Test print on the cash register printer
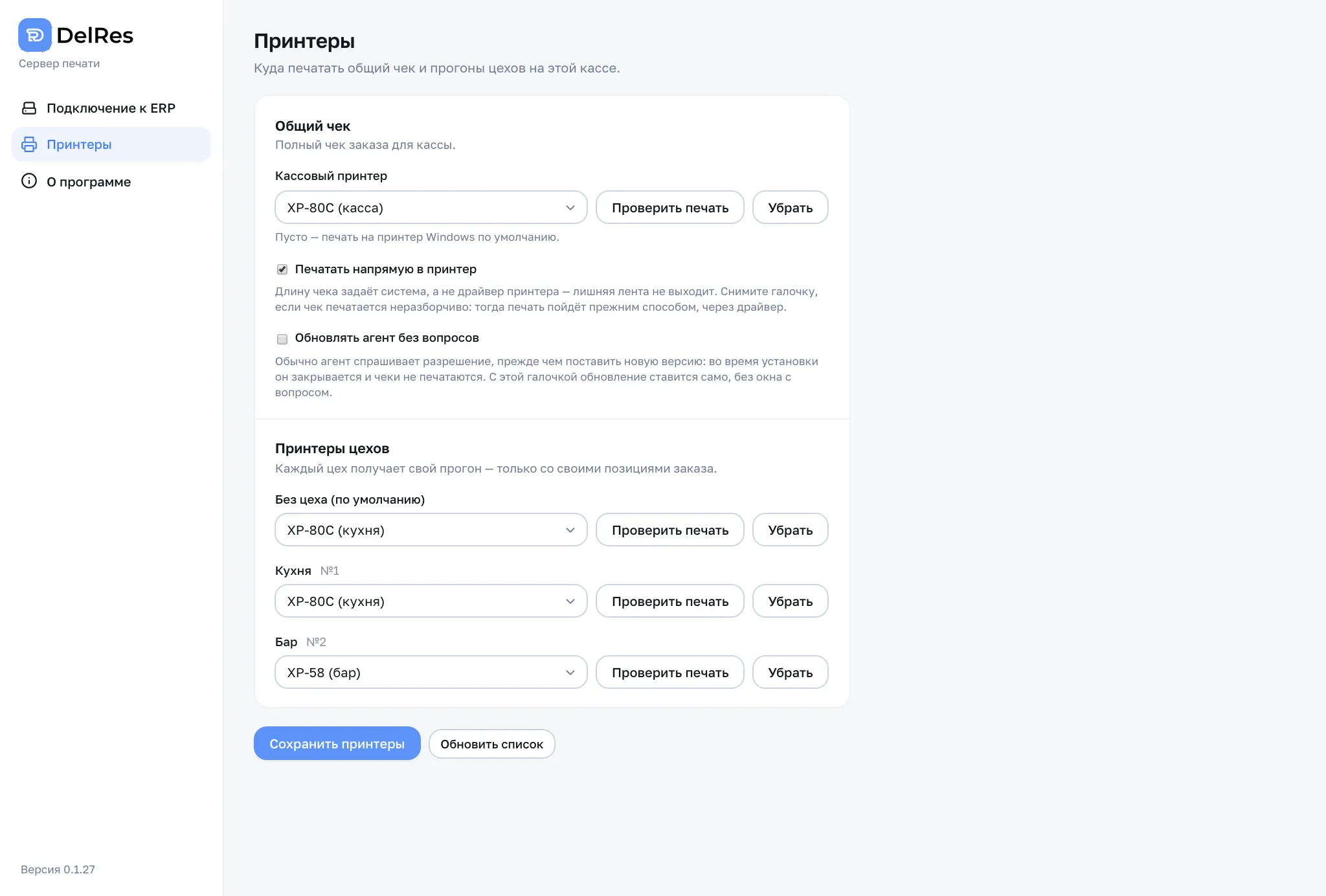This screenshot has width=1326, height=896. coord(670,207)
